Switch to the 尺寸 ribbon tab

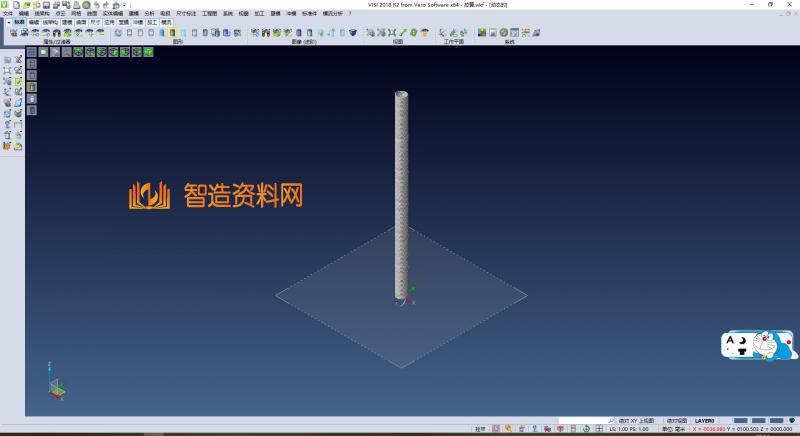tap(95, 22)
